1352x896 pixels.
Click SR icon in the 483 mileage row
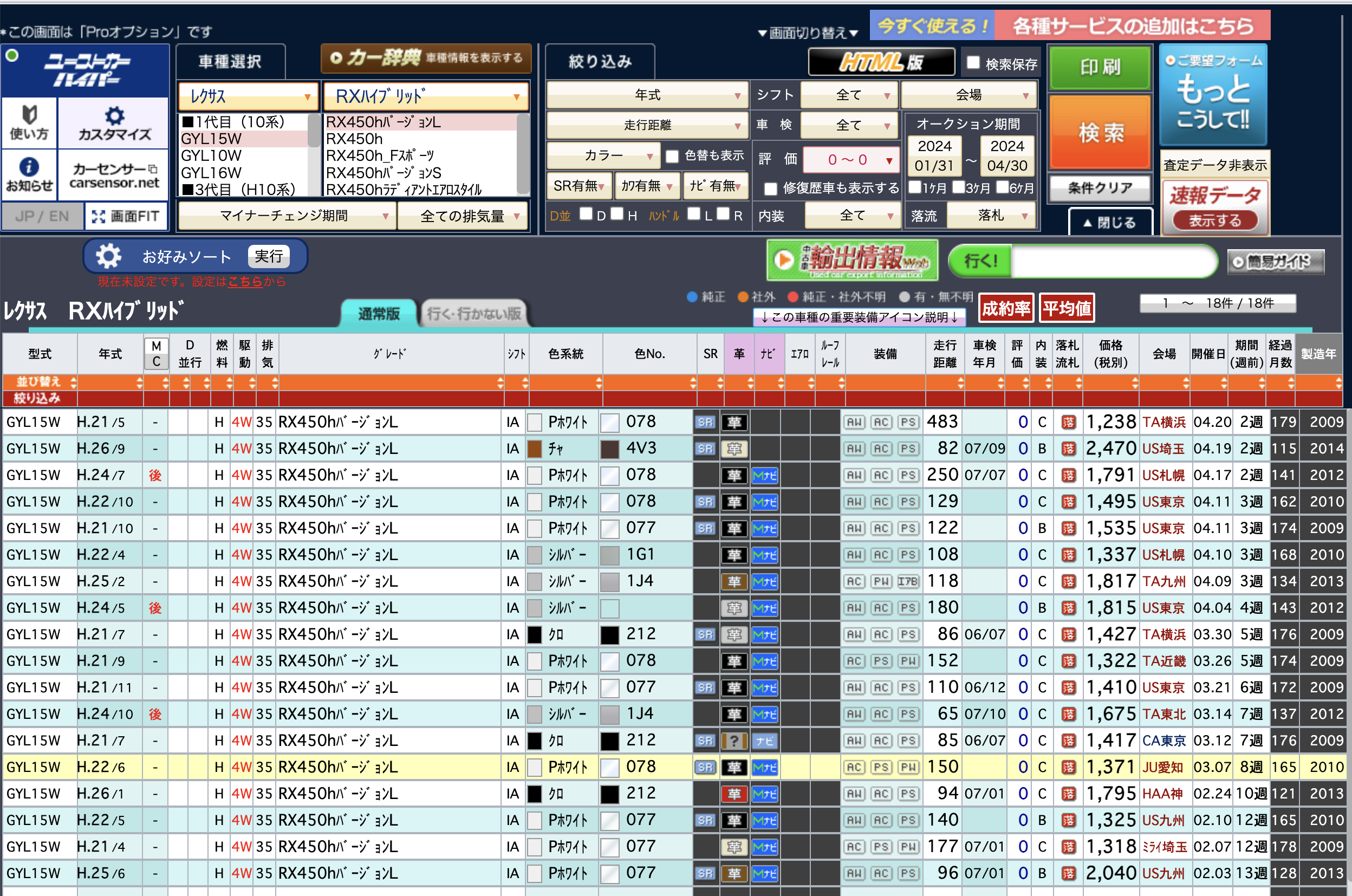point(705,423)
